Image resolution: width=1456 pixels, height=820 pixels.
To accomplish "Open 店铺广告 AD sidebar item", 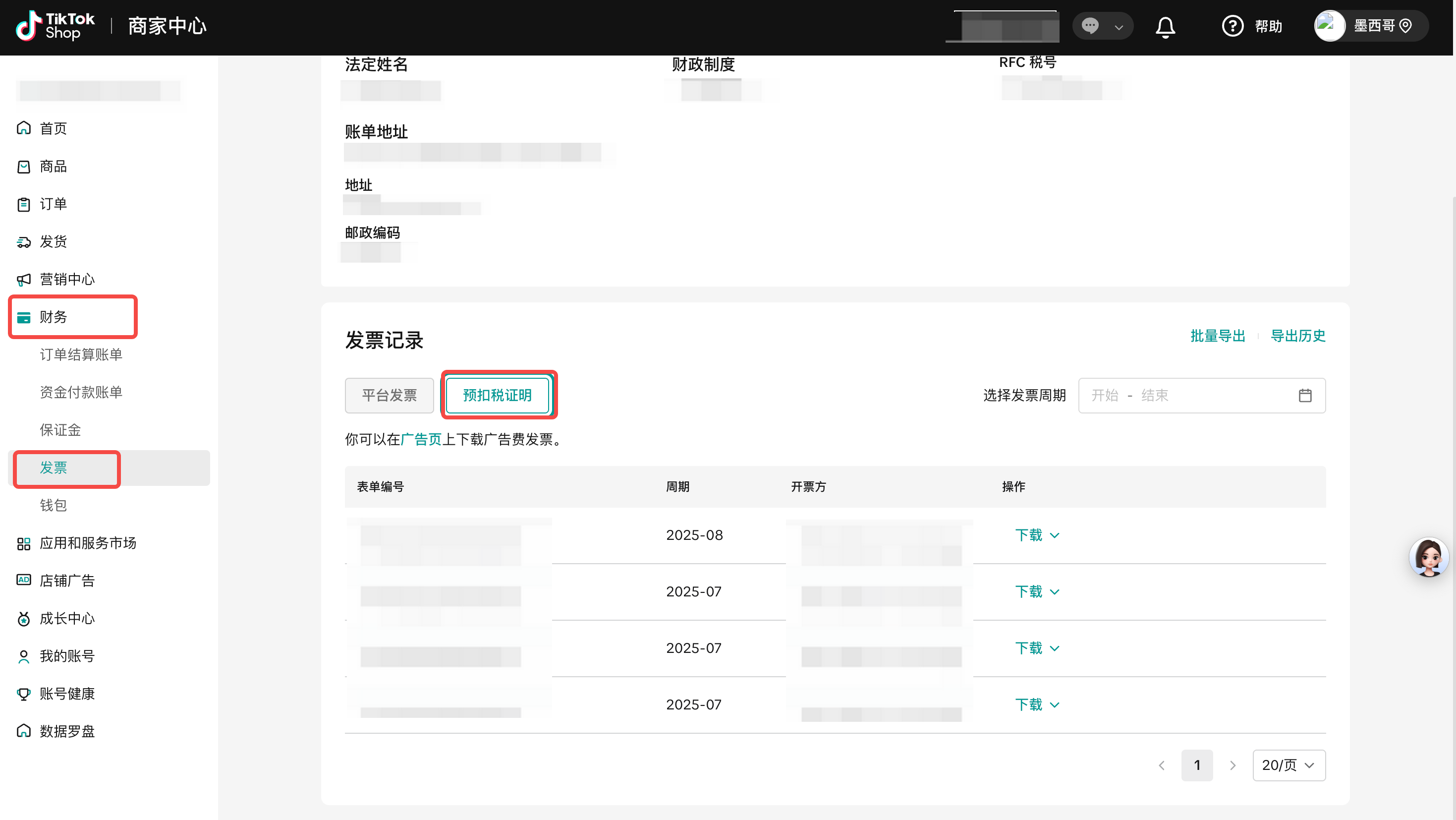I will tap(67, 581).
